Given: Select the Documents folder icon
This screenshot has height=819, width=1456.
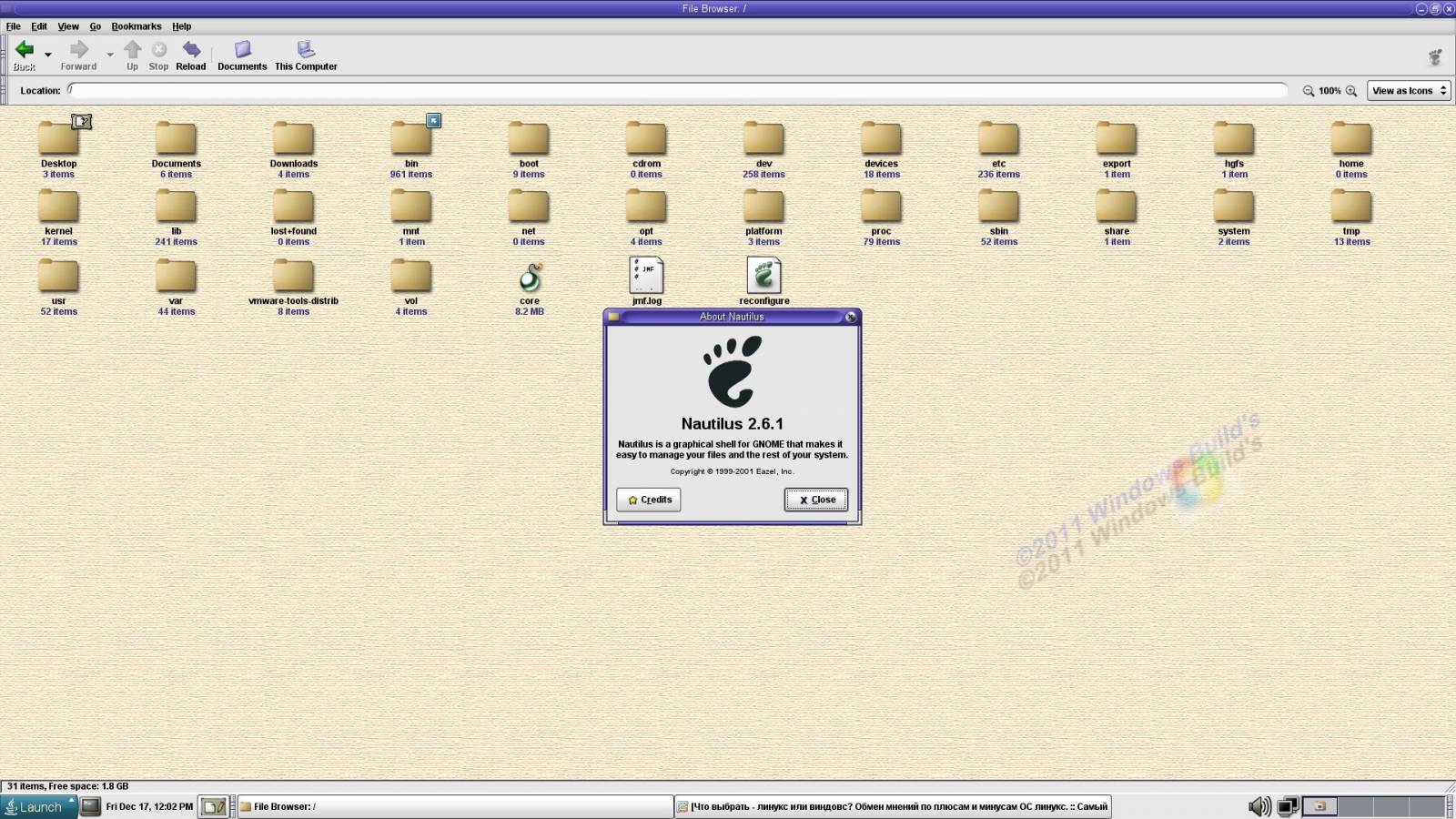Looking at the screenshot, I should (x=176, y=138).
